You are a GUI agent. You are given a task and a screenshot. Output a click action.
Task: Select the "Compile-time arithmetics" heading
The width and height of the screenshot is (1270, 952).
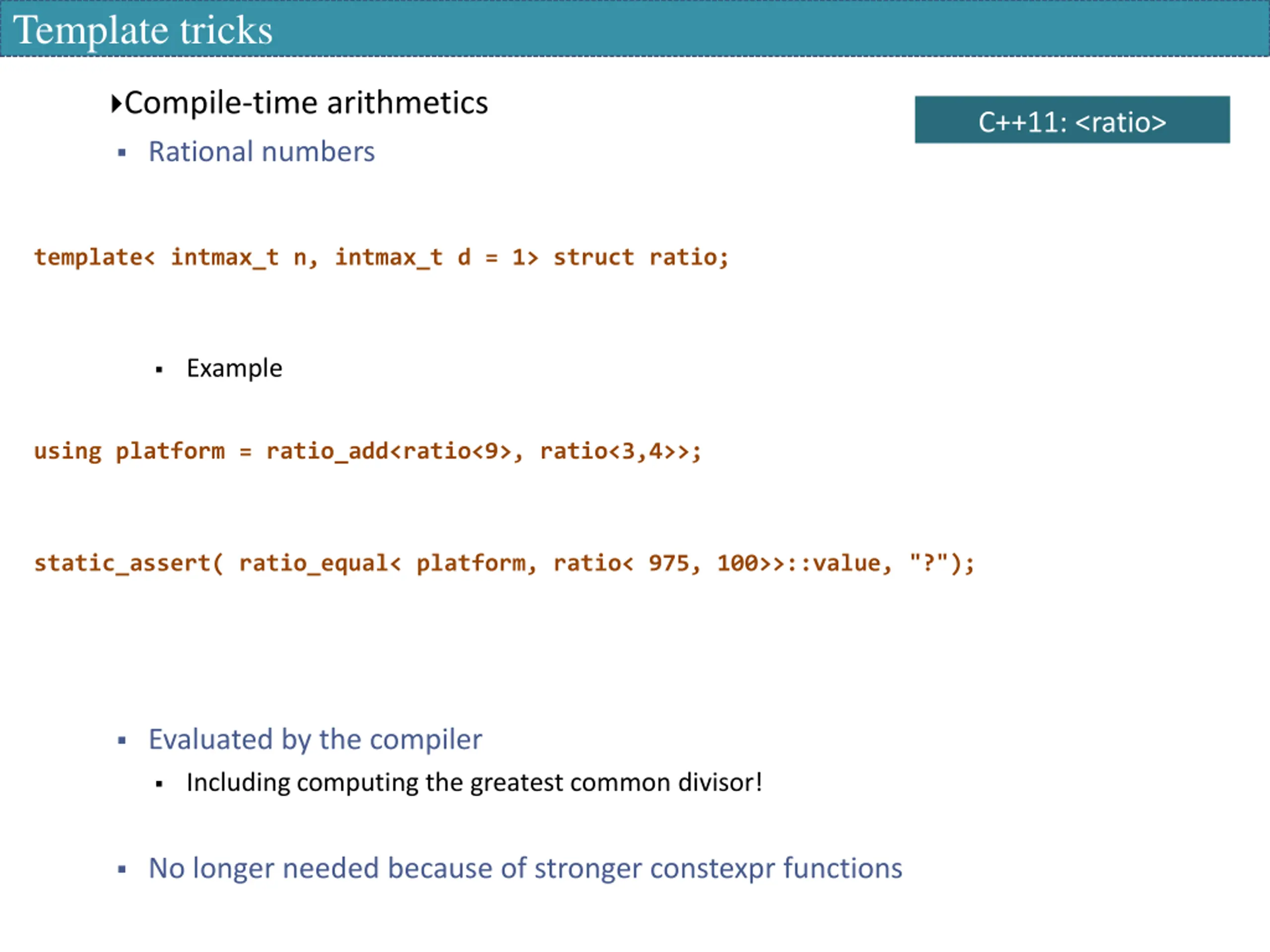(306, 103)
